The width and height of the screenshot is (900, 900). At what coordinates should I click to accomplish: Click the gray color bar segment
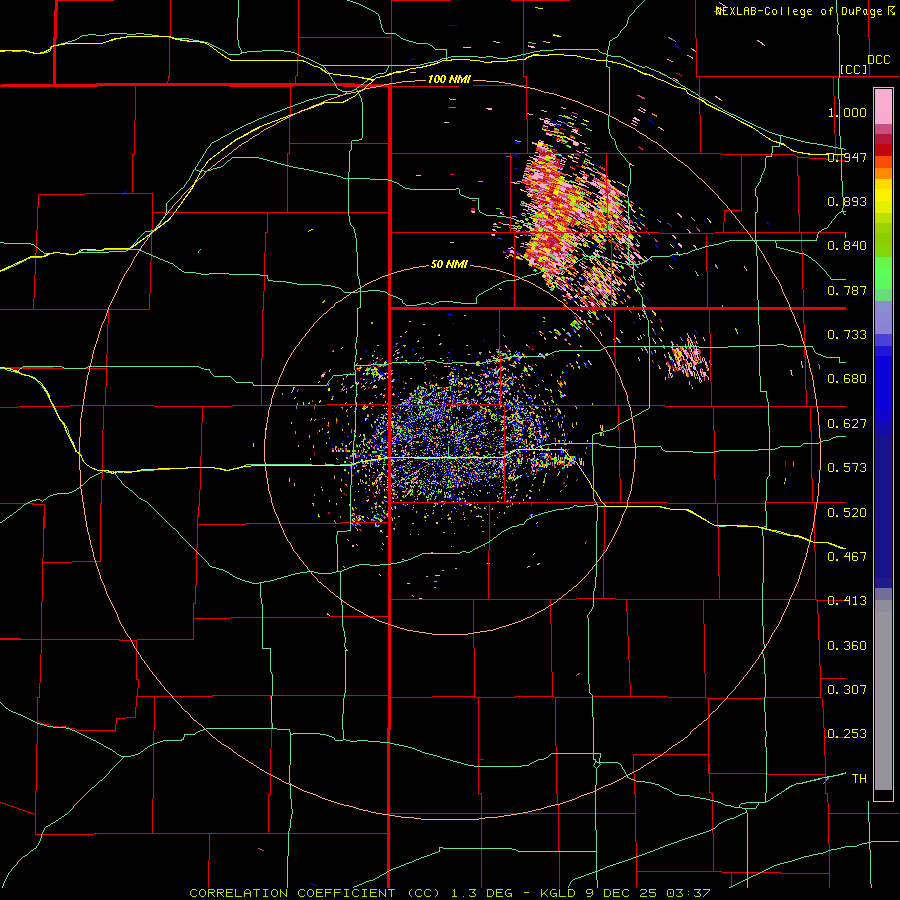click(883, 695)
